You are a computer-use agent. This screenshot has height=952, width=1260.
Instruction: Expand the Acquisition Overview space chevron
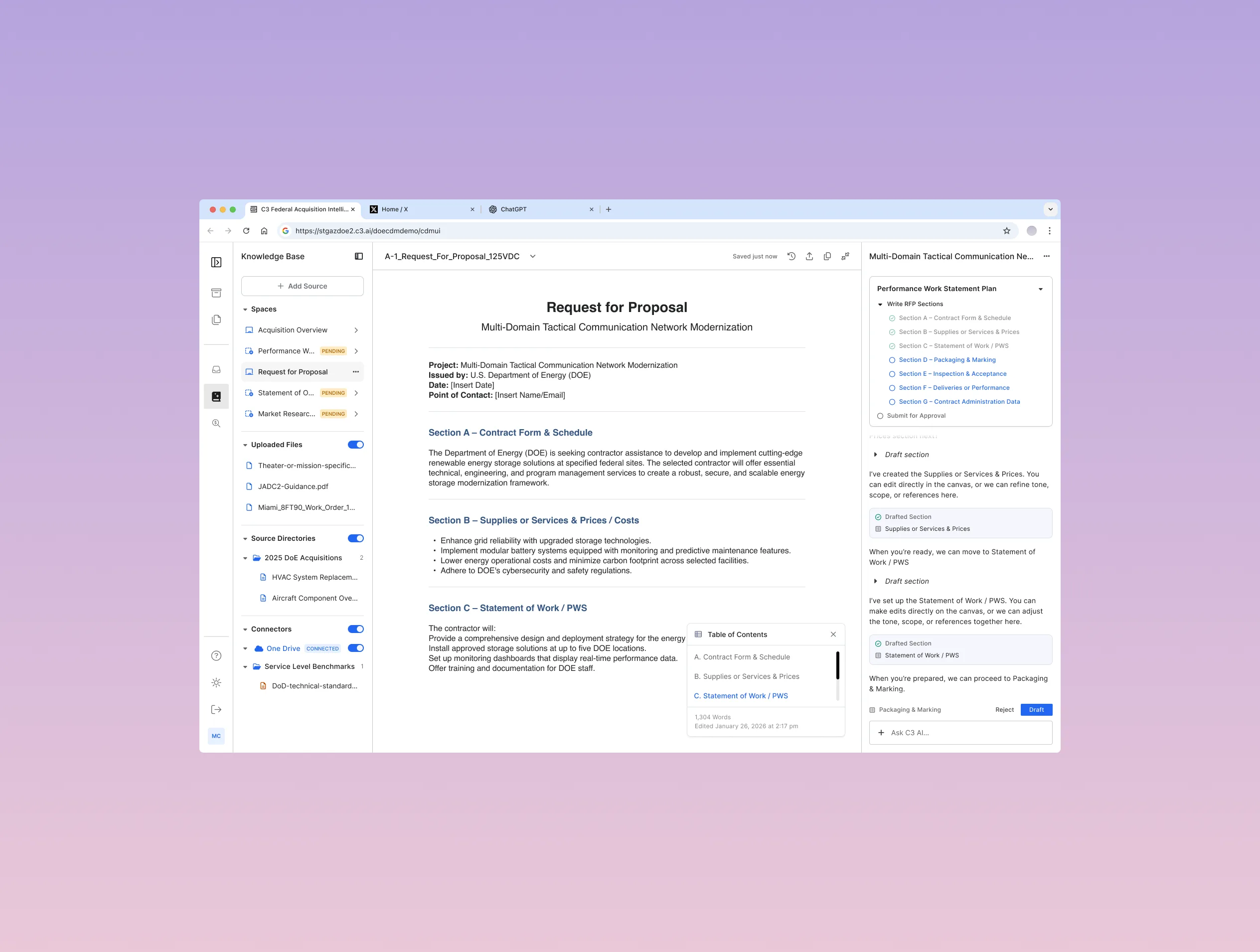click(x=356, y=330)
